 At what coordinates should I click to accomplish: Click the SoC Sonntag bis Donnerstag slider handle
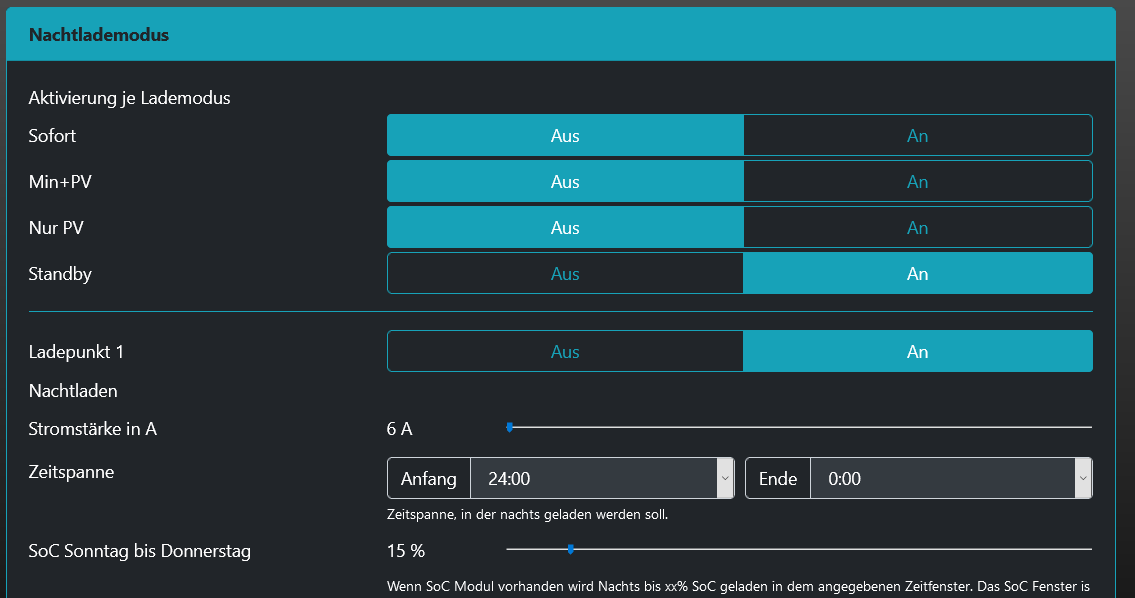click(571, 549)
